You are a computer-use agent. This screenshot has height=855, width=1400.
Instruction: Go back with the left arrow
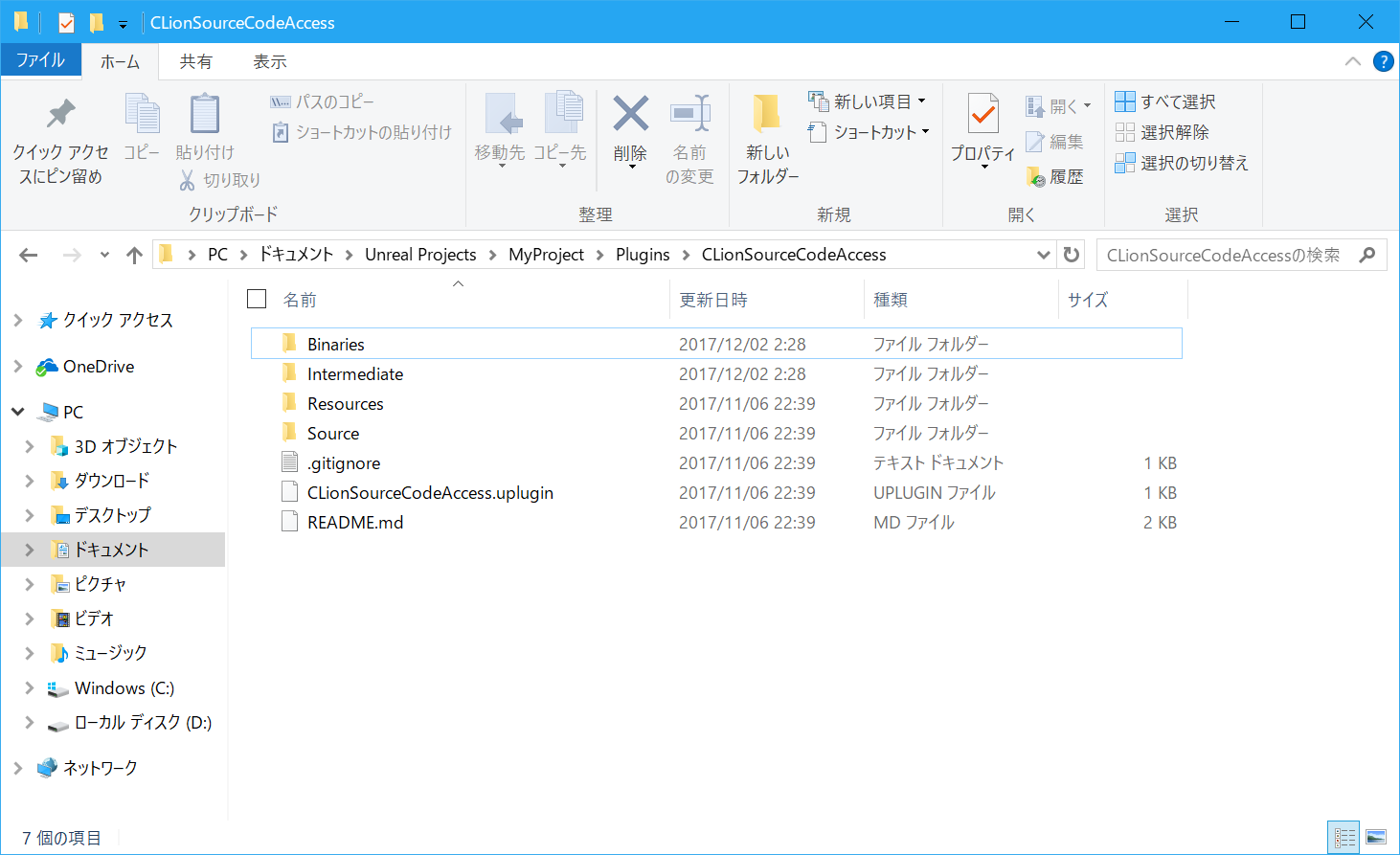29,255
